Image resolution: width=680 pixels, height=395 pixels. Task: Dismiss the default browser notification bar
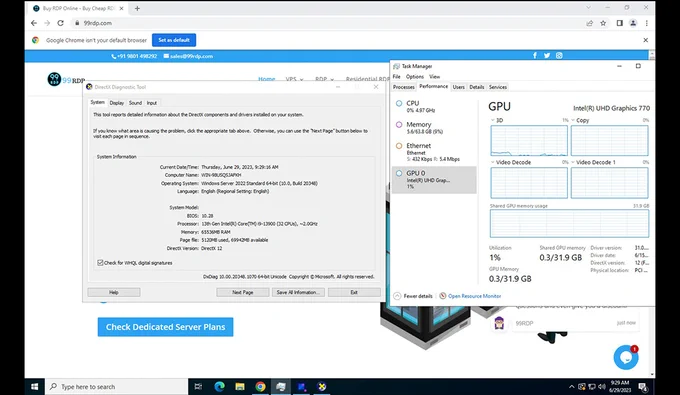pyautogui.click(x=645, y=40)
